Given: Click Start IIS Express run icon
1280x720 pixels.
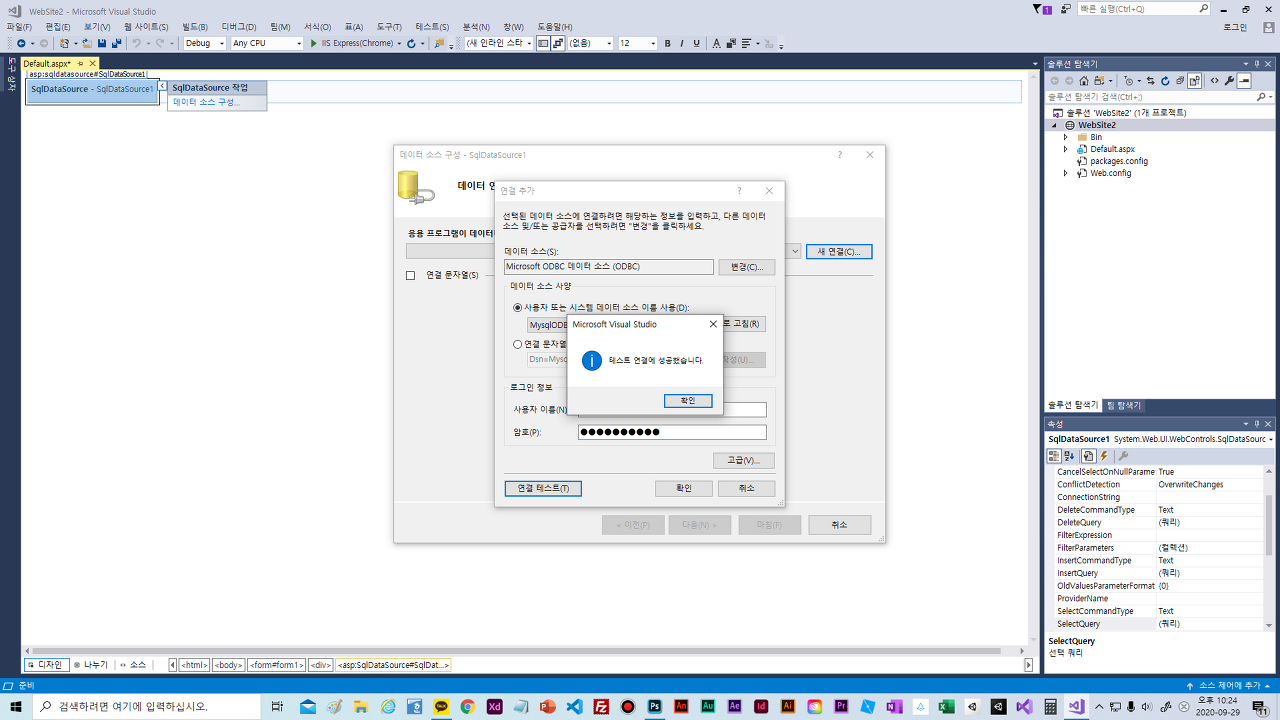Looking at the screenshot, I should coord(313,44).
